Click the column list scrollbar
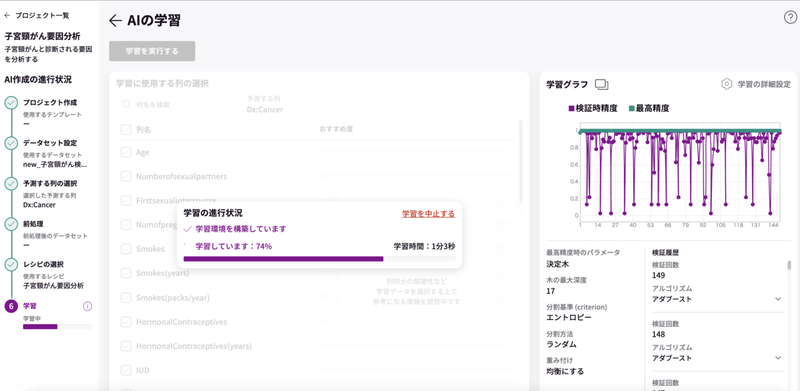The height and width of the screenshot is (391, 800). click(520, 162)
